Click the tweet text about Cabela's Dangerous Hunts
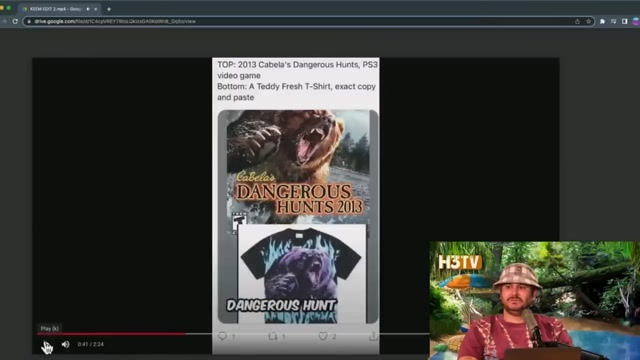640x360 pixels. click(297, 81)
